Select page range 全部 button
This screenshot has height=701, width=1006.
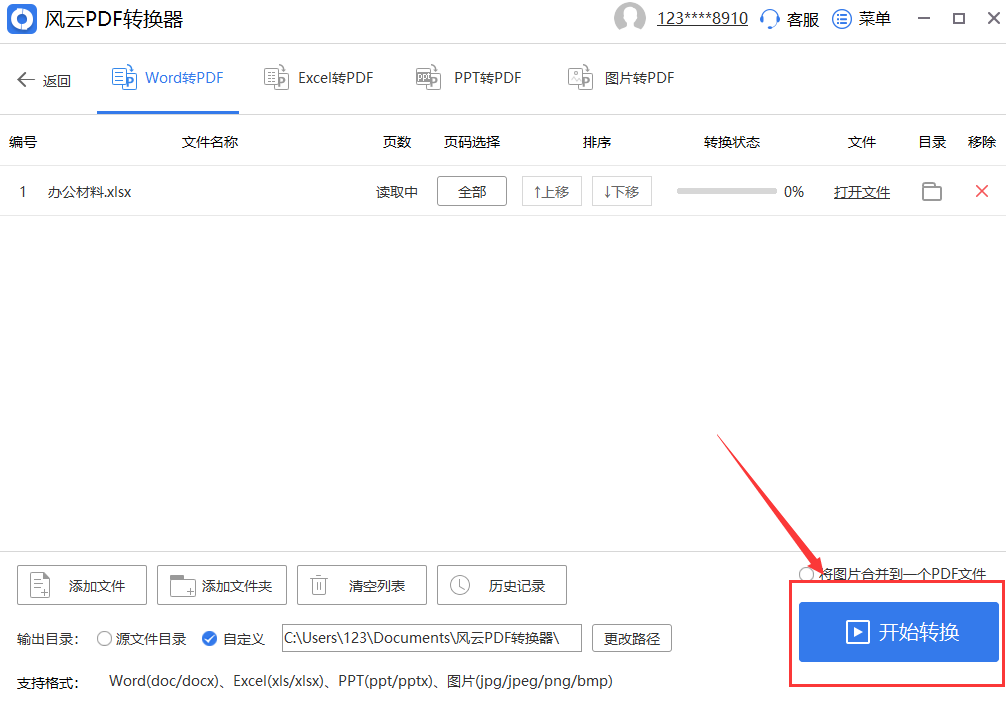[x=472, y=191]
